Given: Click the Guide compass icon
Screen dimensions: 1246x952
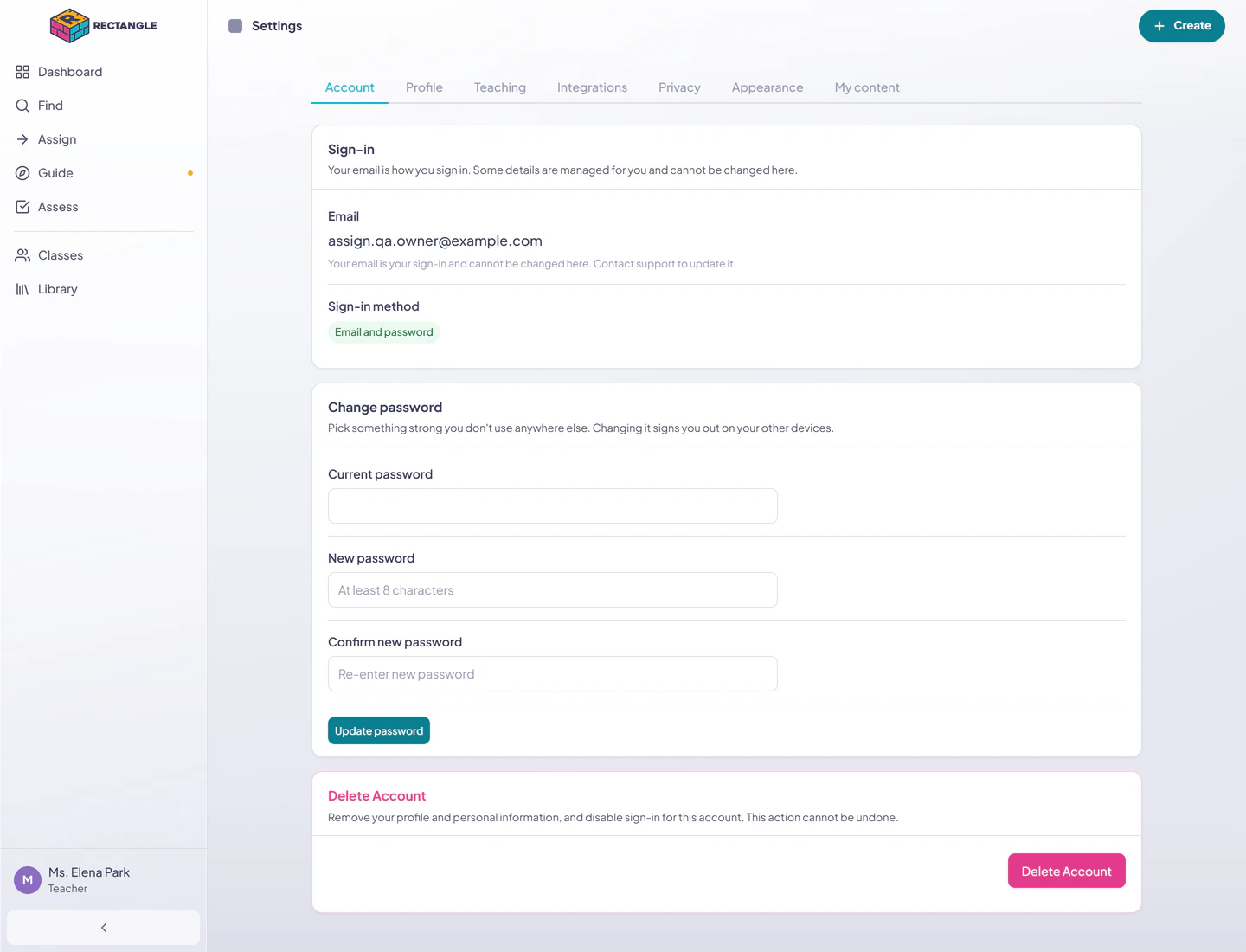Looking at the screenshot, I should (x=22, y=173).
